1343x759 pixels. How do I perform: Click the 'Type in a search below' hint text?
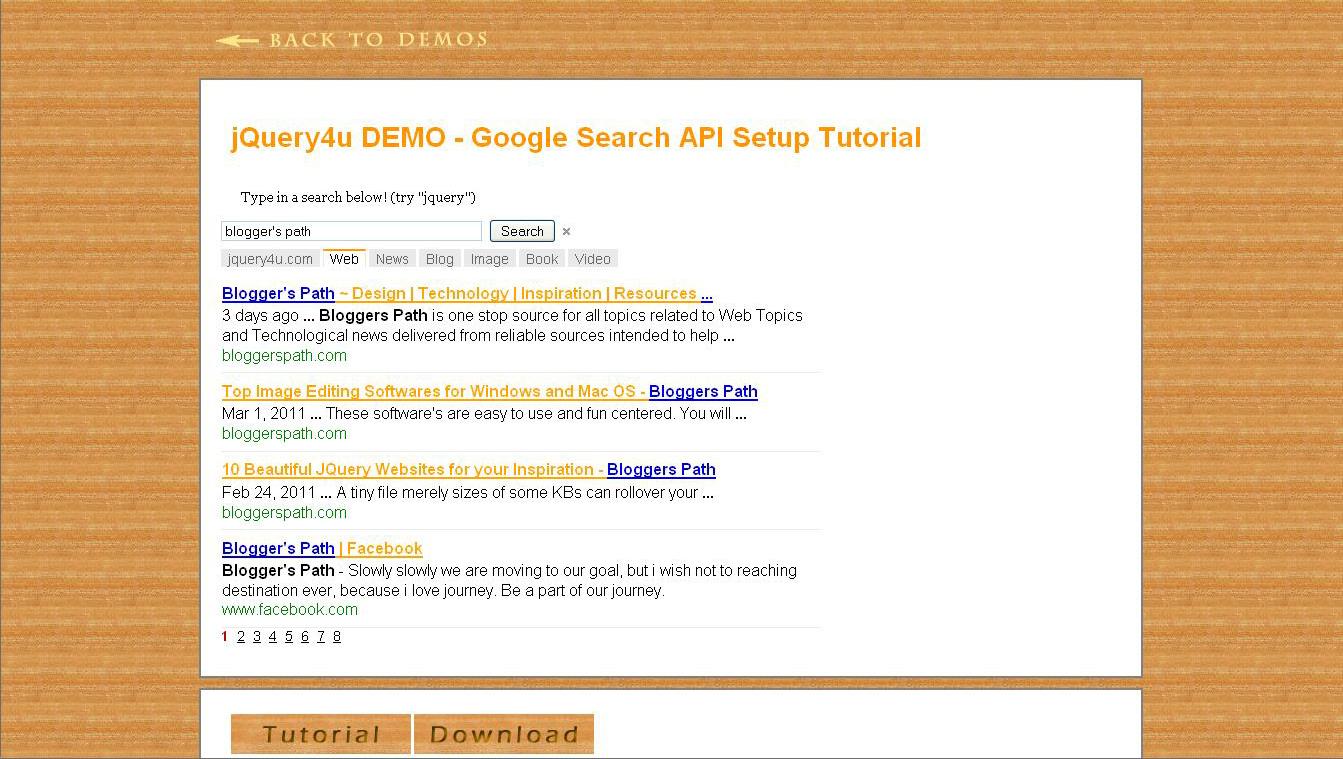tap(358, 198)
